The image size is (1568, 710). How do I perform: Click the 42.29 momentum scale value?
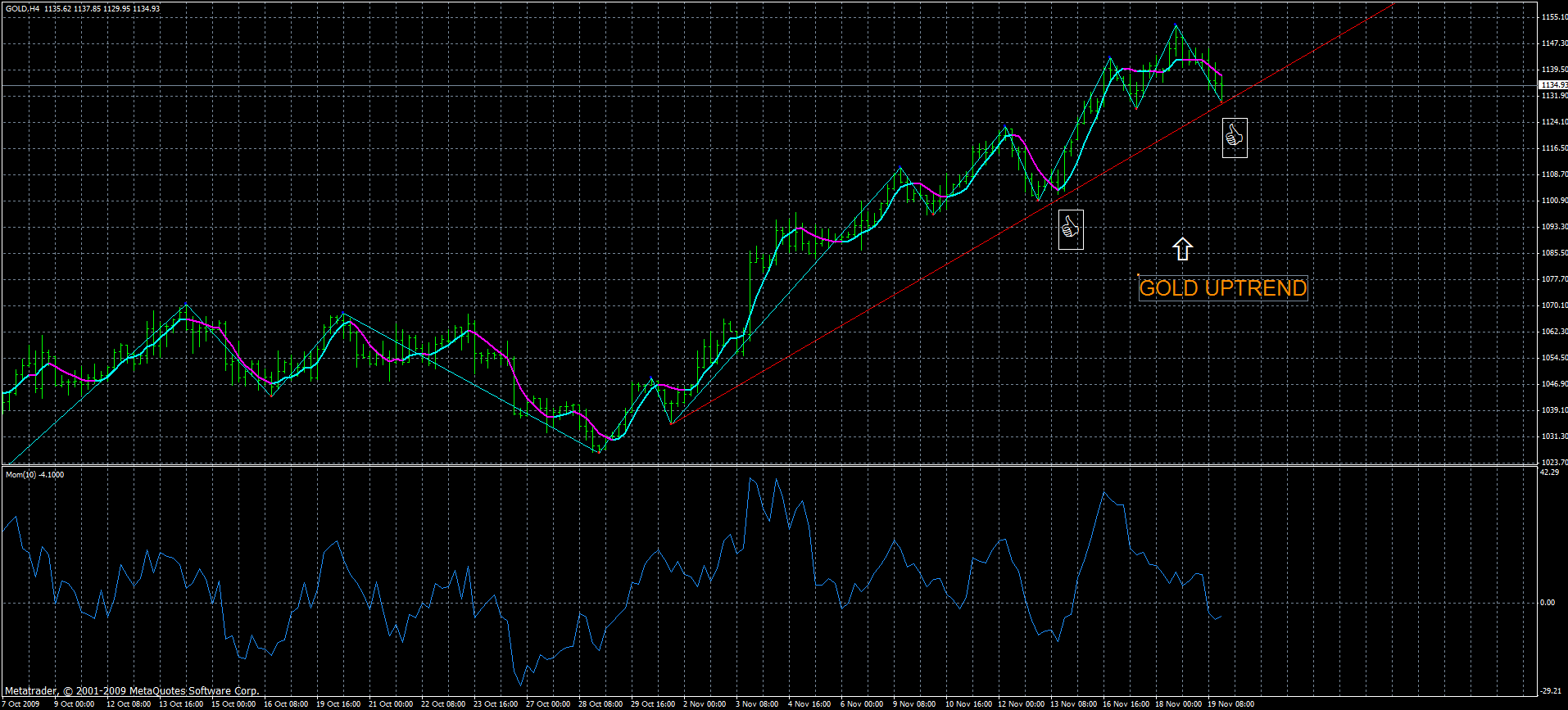pyautogui.click(x=1548, y=473)
